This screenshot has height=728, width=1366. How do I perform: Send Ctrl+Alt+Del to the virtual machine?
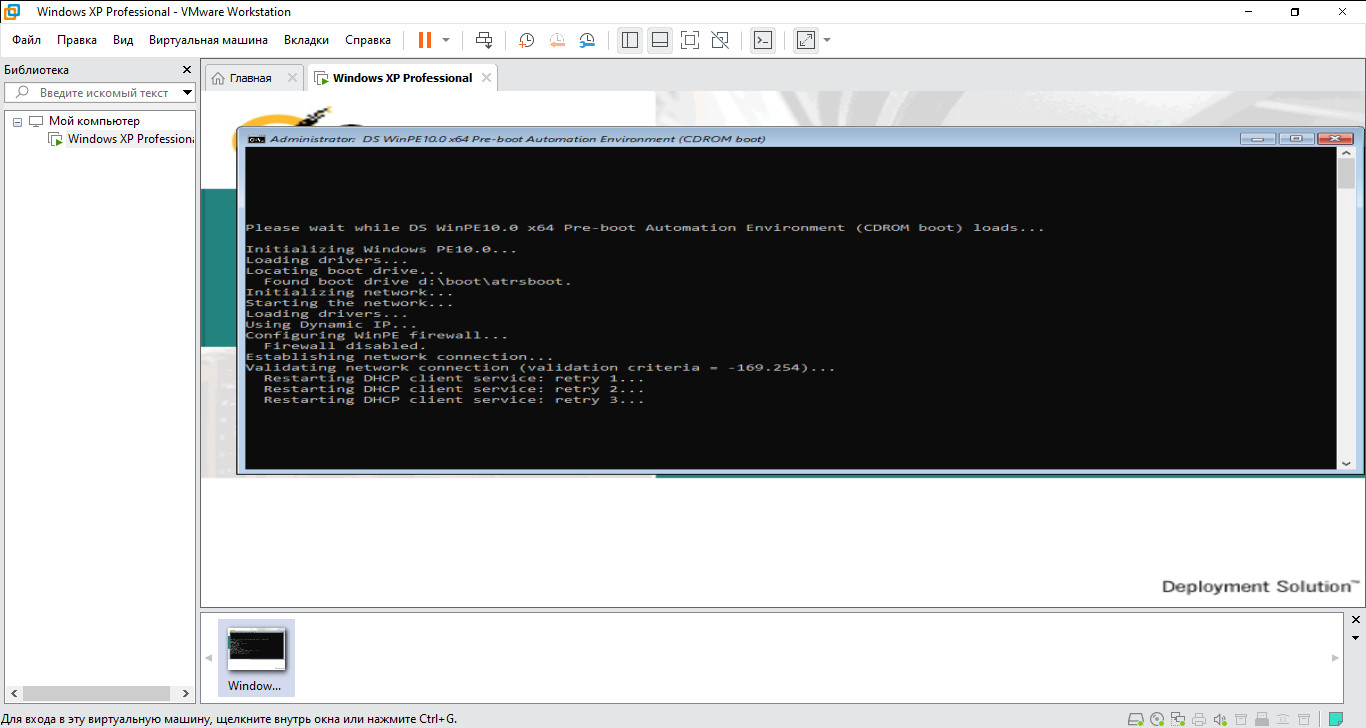tap(484, 40)
